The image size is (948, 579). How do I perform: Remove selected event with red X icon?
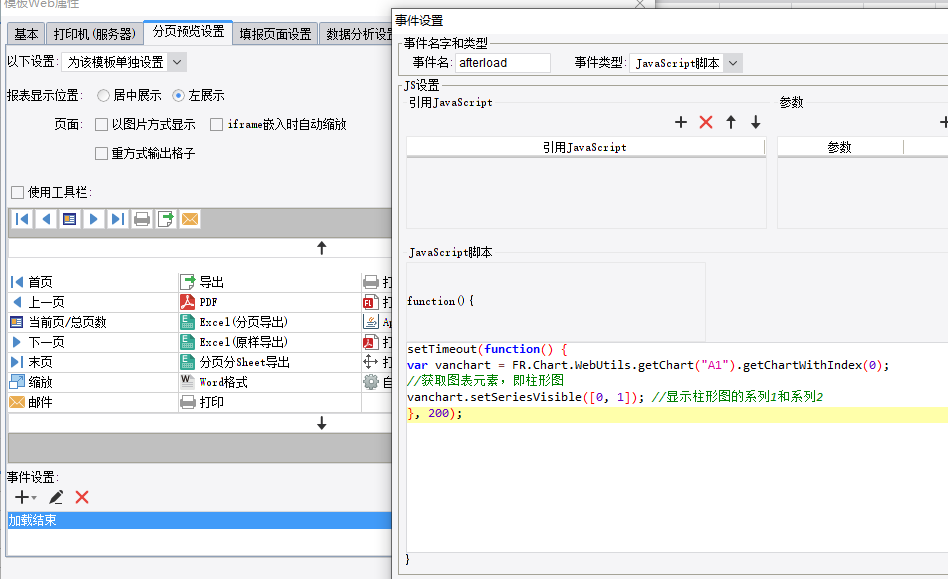coord(82,497)
